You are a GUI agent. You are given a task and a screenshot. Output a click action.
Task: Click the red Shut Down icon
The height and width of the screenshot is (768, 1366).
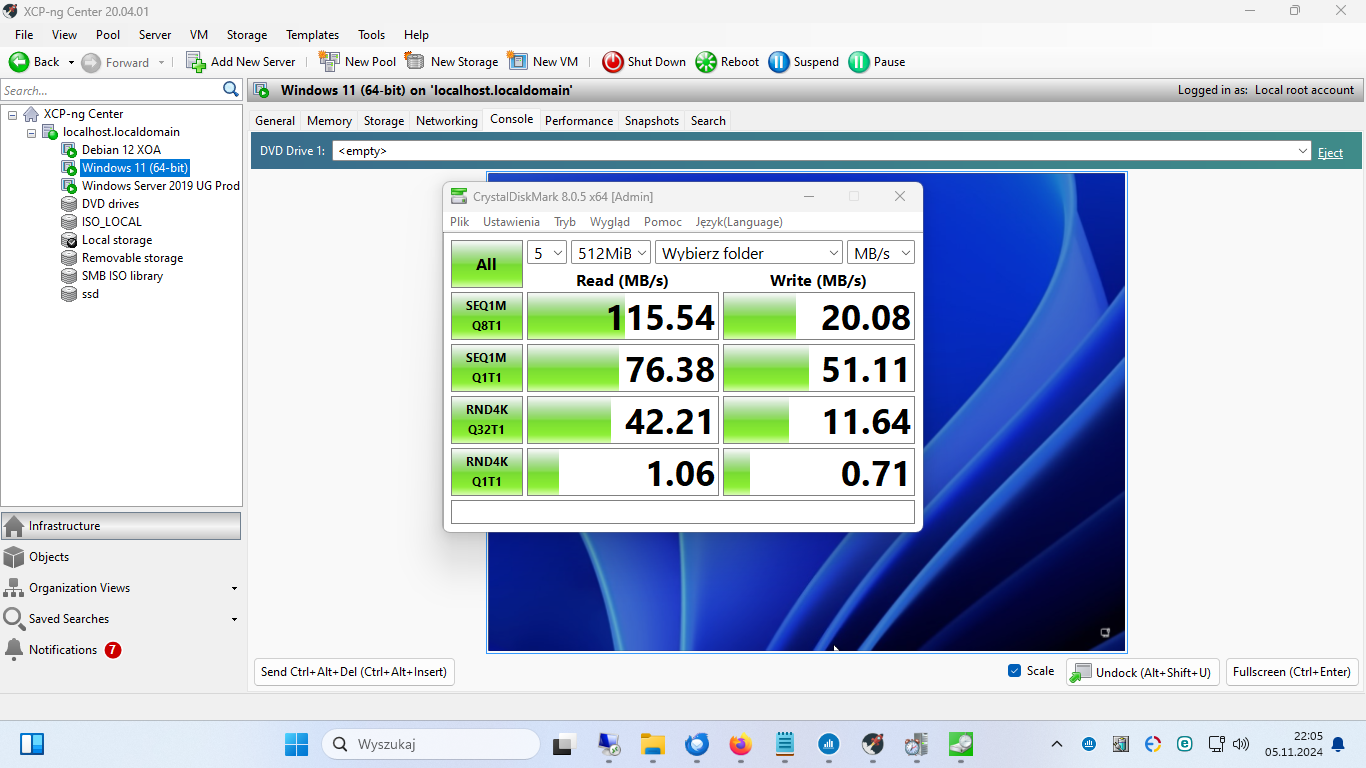(613, 62)
